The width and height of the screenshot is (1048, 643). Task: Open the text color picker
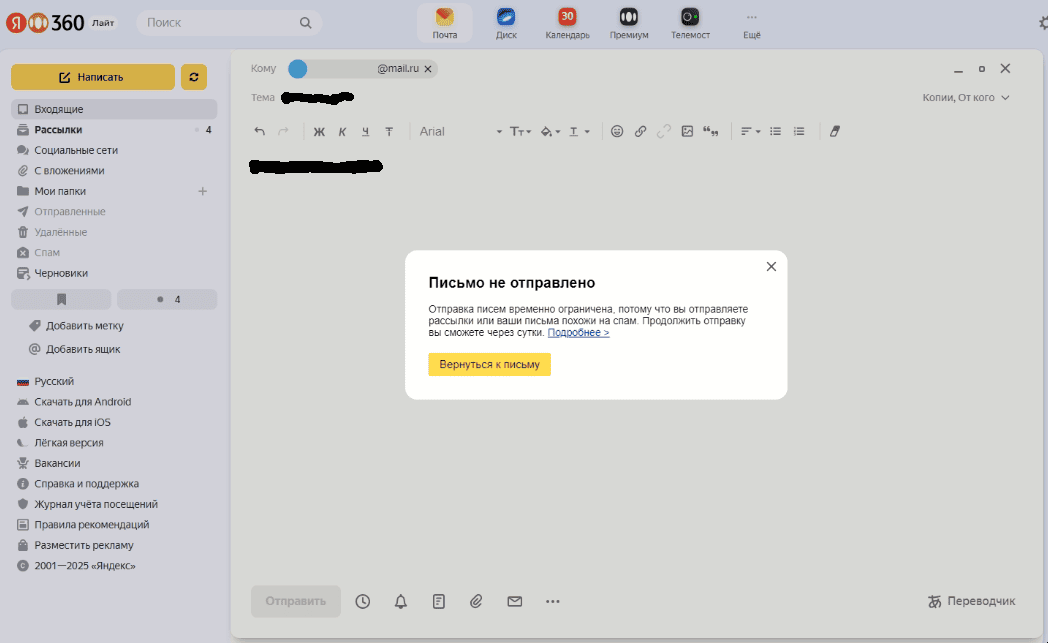[574, 131]
